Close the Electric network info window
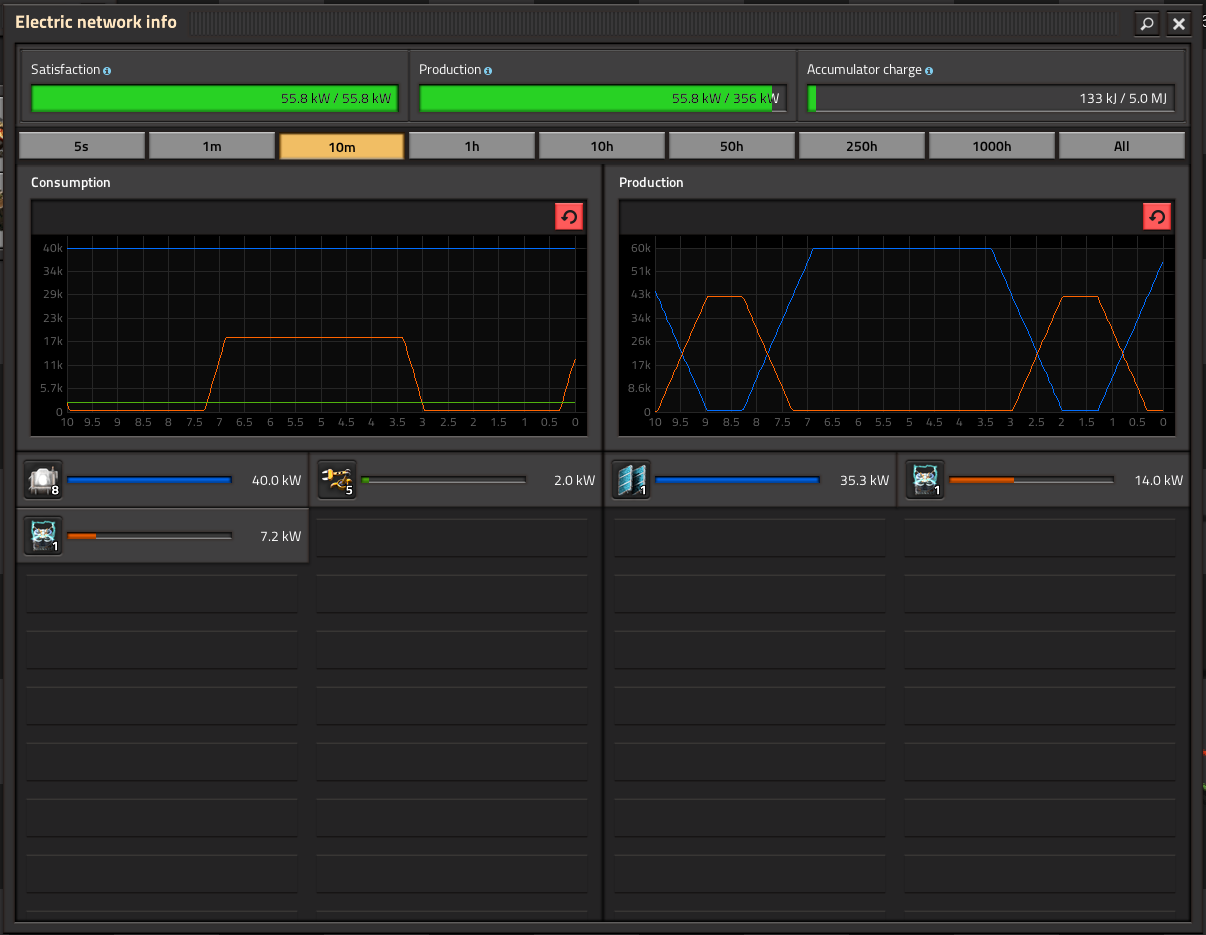Viewport: 1206px width, 935px height. tap(1179, 23)
